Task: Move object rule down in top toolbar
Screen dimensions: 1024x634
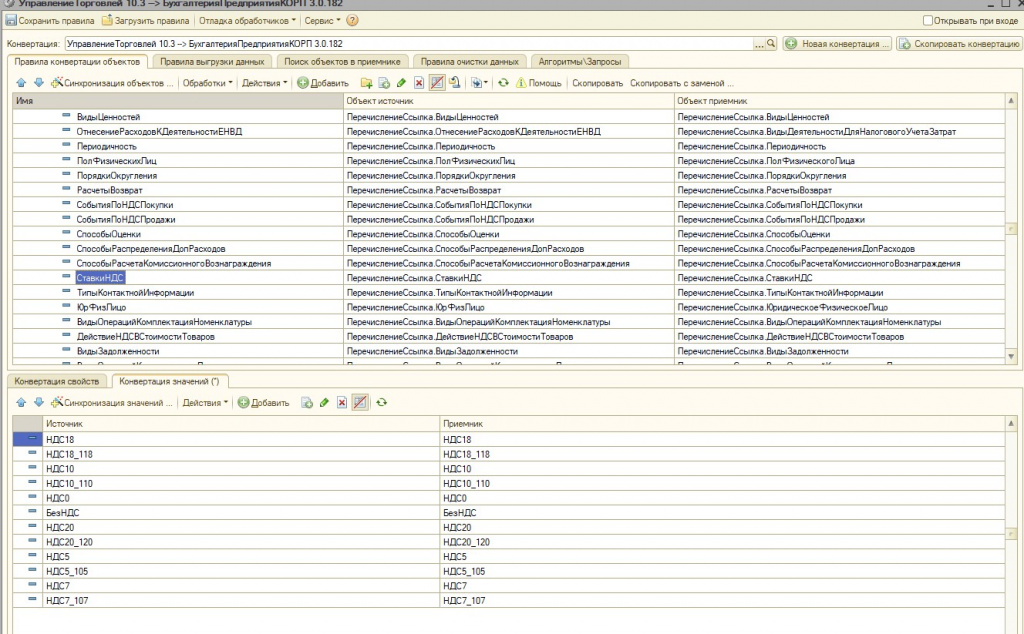Action: 39,83
